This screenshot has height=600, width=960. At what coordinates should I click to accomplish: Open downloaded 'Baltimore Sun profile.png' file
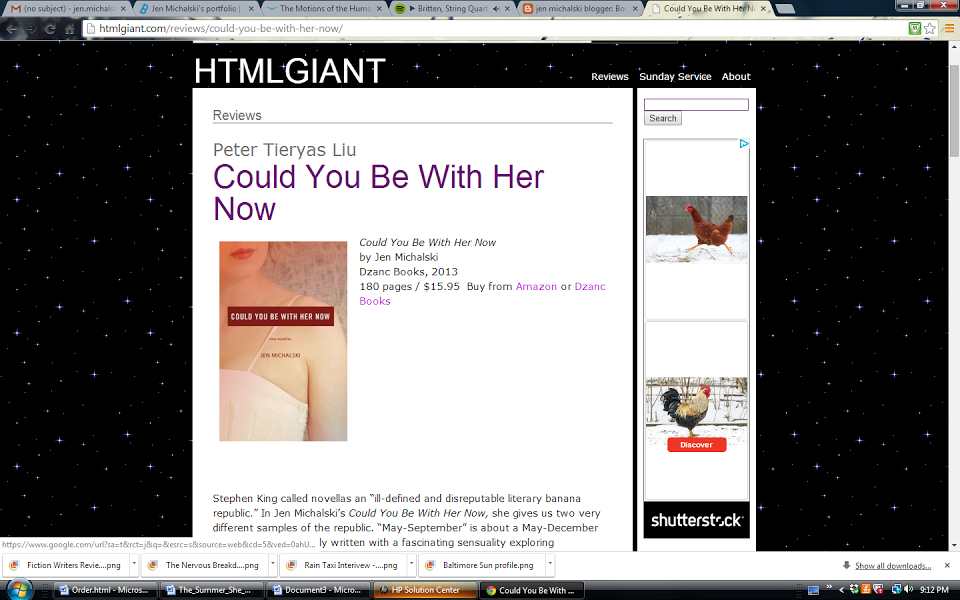pyautogui.click(x=482, y=565)
